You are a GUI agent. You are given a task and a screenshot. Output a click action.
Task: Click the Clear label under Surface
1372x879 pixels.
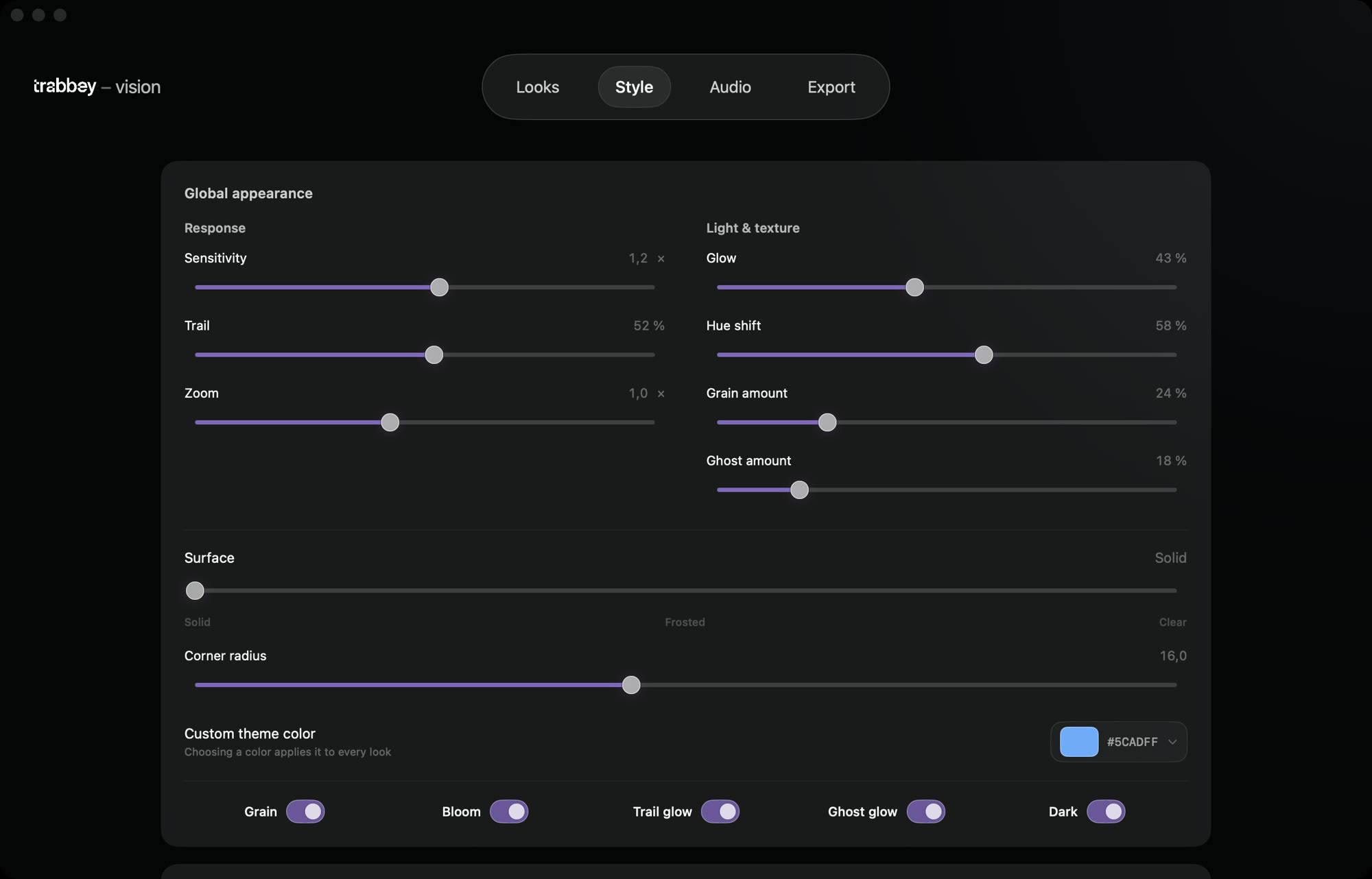point(1172,622)
